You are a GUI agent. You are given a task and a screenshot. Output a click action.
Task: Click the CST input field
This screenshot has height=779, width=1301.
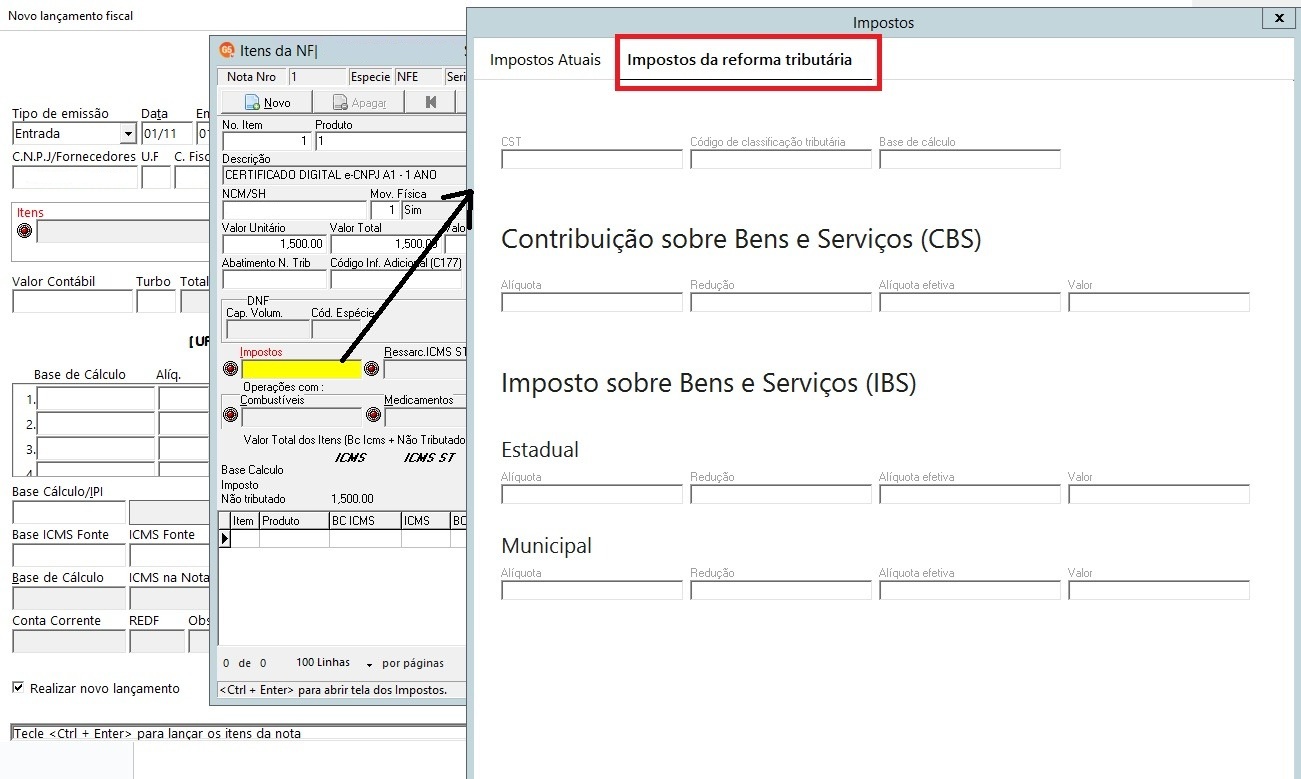[592, 159]
